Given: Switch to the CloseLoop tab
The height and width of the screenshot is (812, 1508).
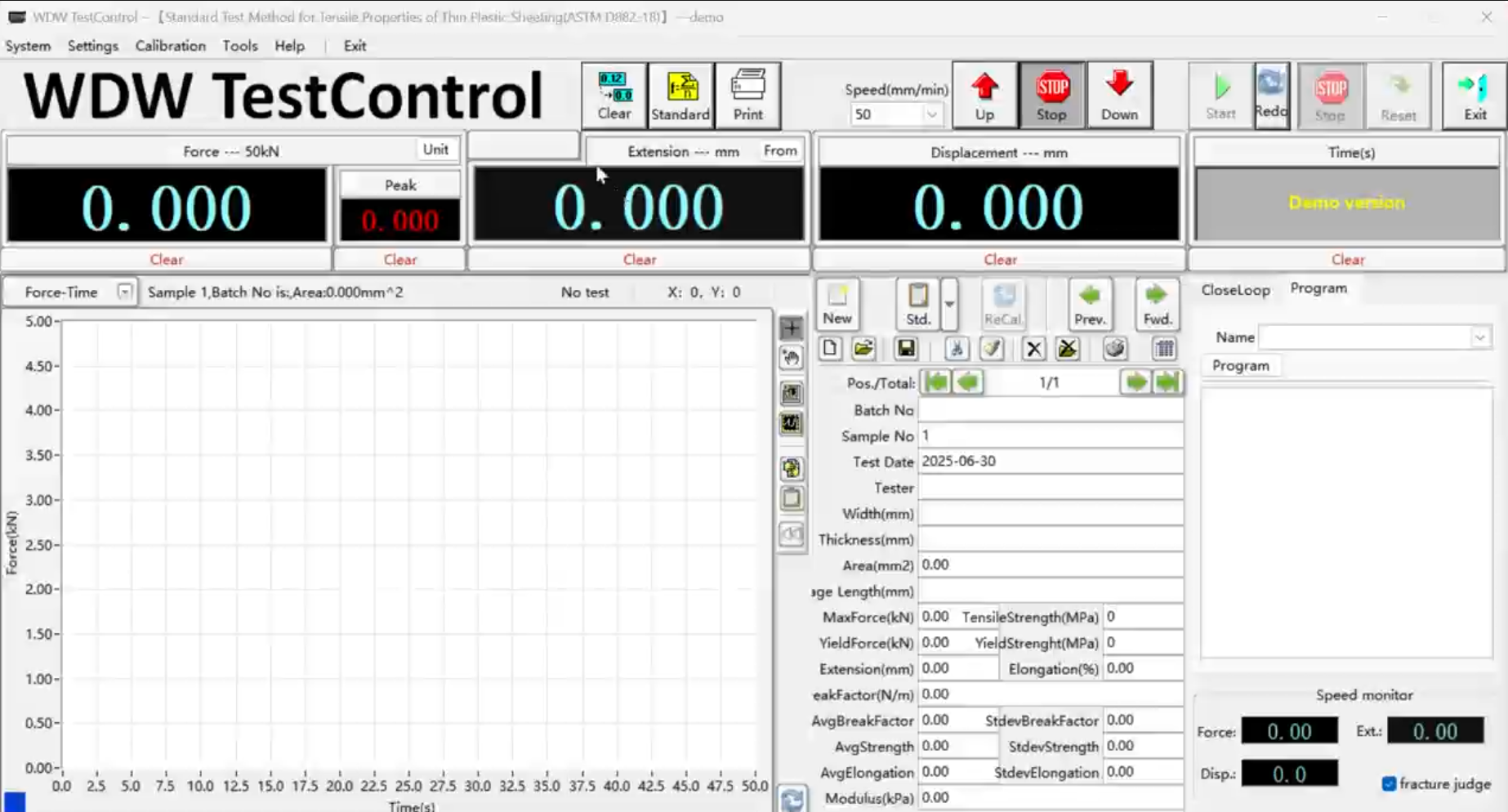Looking at the screenshot, I should coord(1235,290).
